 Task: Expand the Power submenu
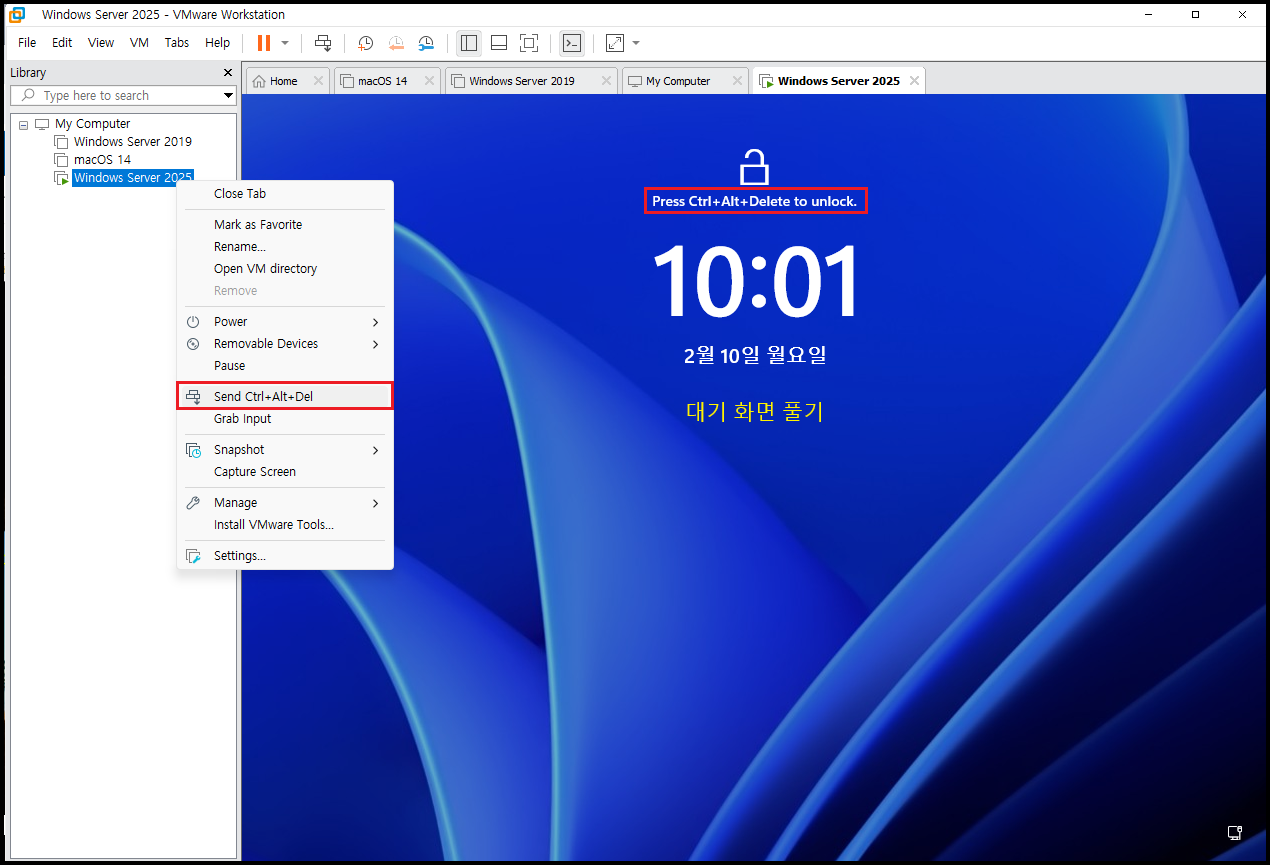285,322
